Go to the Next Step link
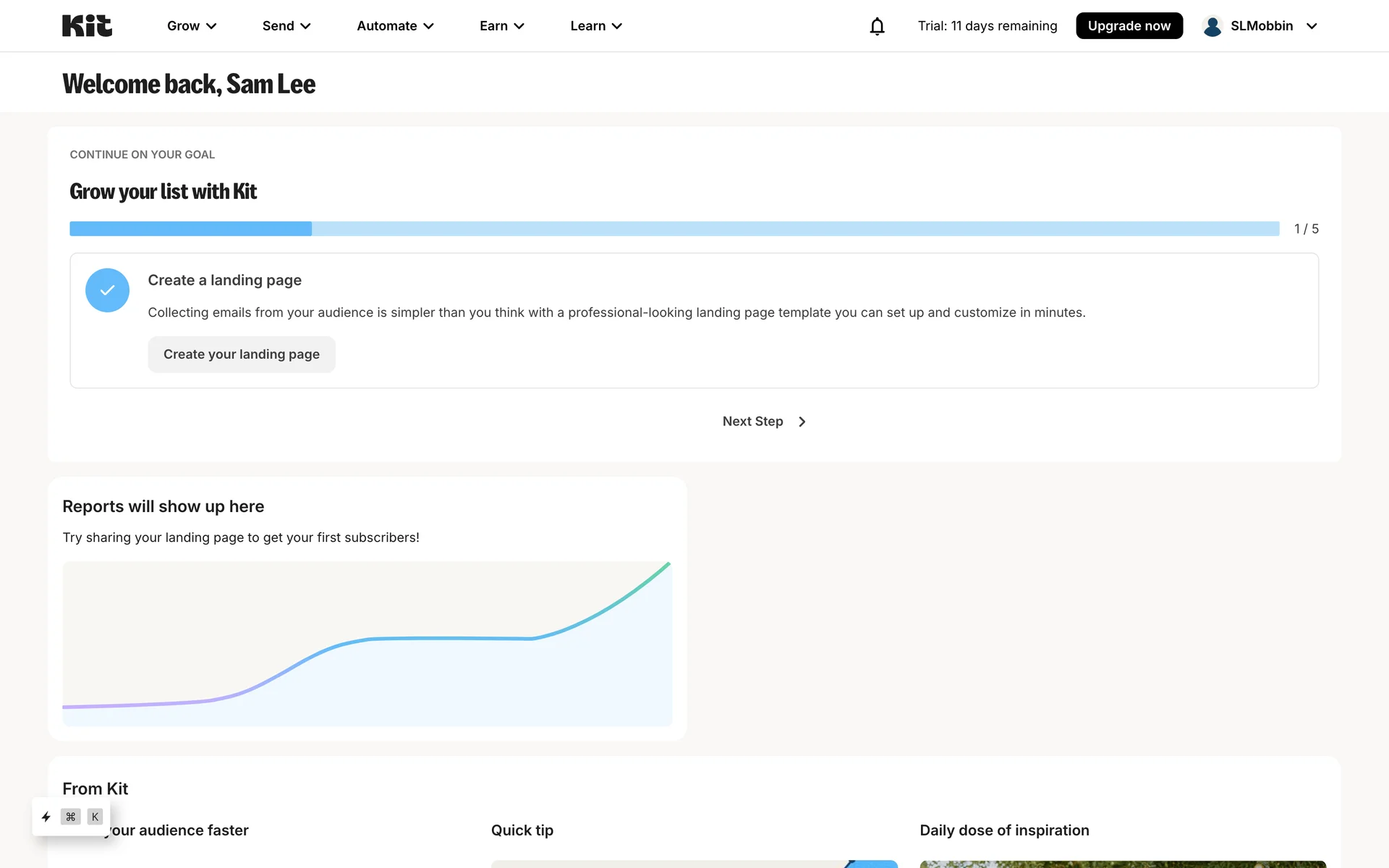Screen dimensions: 1389x868 (x=752, y=422)
